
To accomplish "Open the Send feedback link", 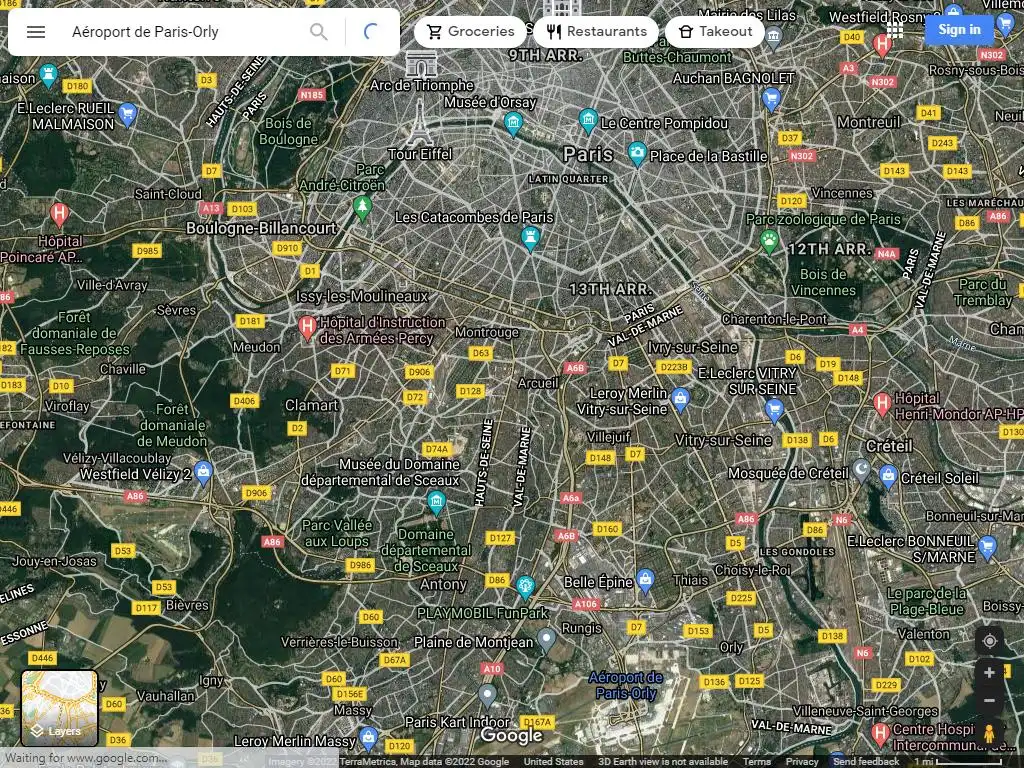I will click(865, 761).
